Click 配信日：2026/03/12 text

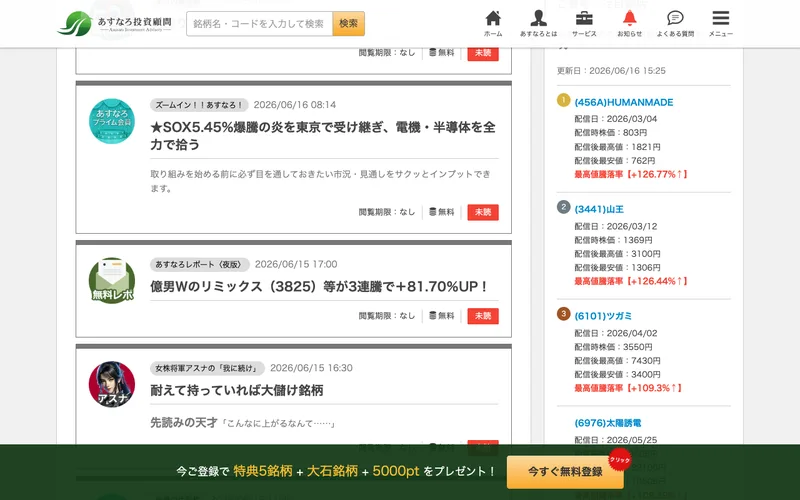[x=616, y=226]
